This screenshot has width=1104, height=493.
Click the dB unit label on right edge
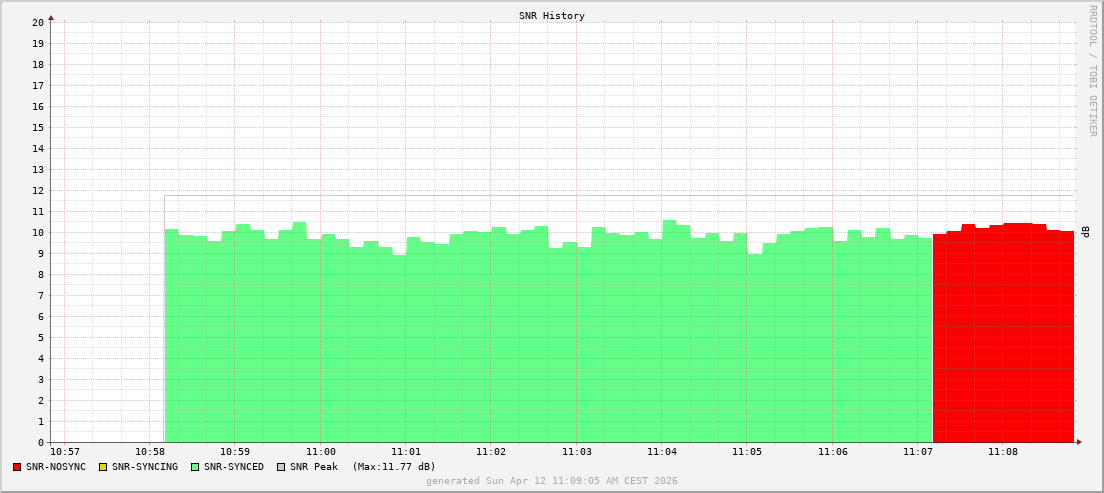[x=1086, y=232]
